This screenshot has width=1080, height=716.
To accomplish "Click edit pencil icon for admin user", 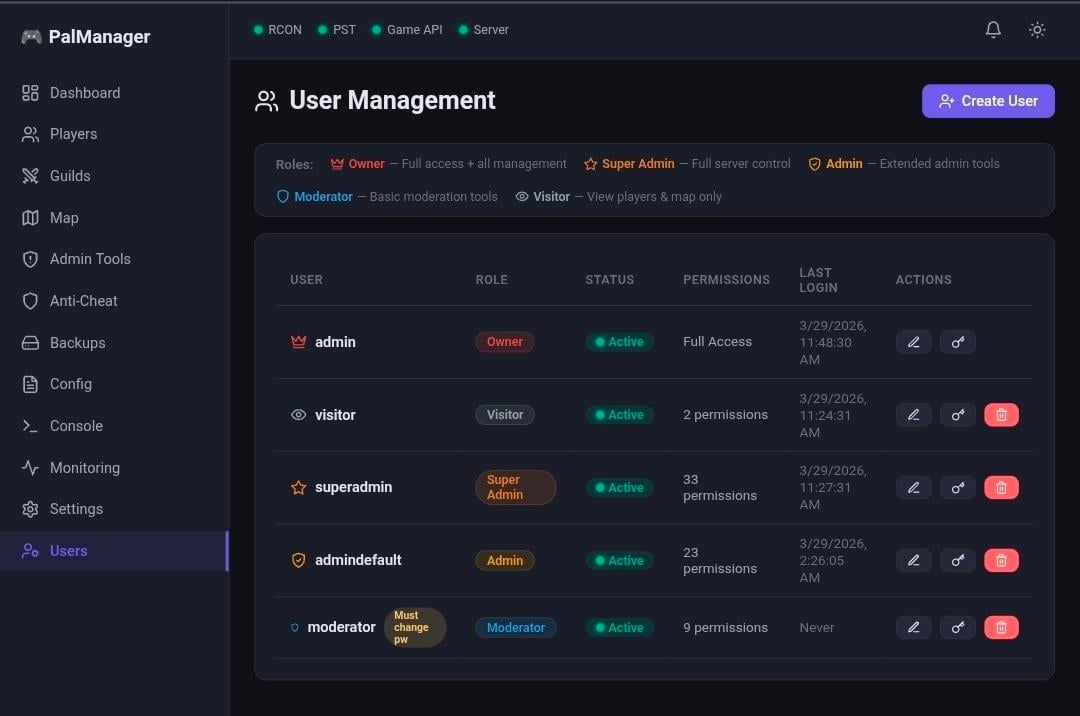I will (x=913, y=342).
